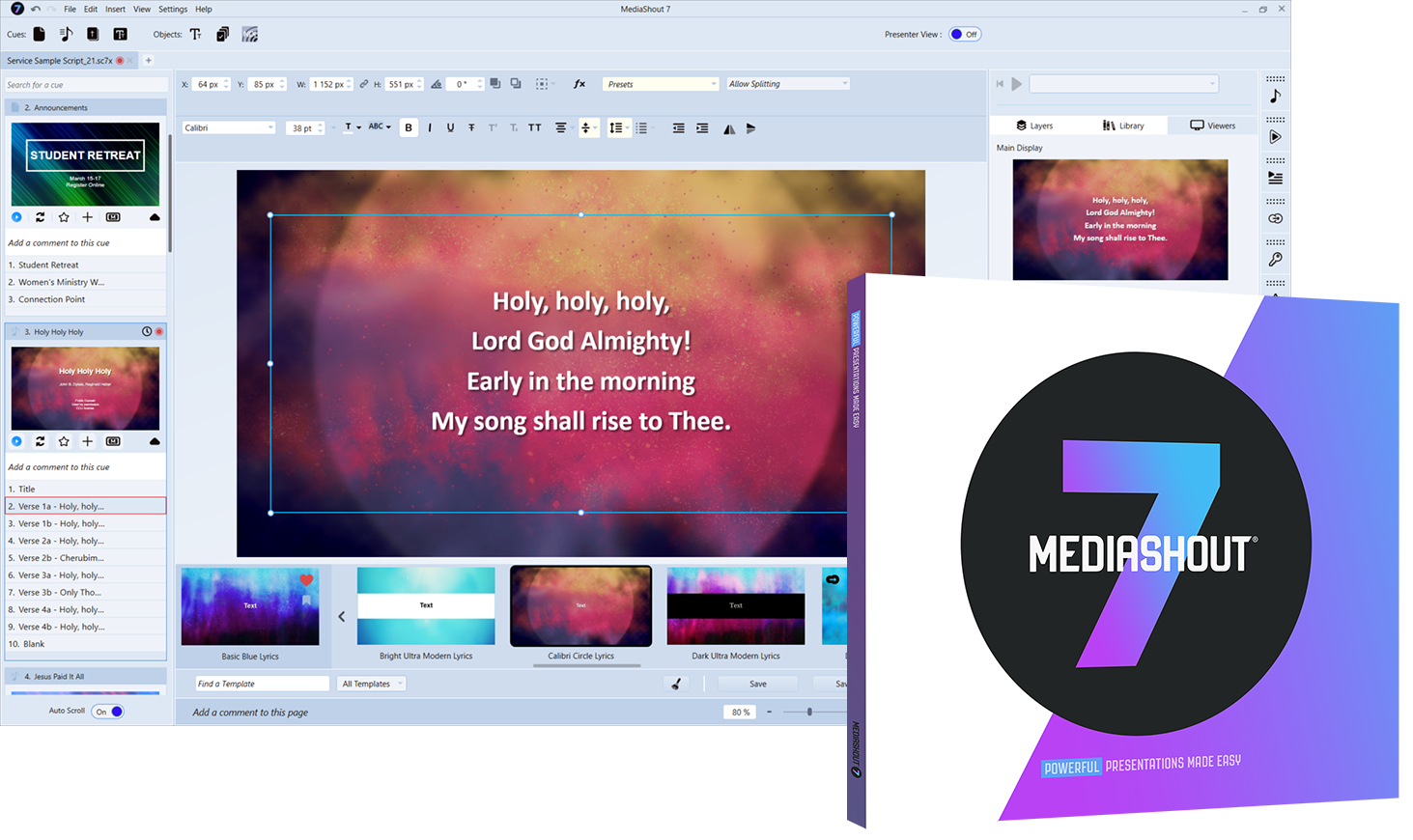Click the cloud icon under Student Retreat cue
The width and height of the screenshot is (1413, 840).
155,217
